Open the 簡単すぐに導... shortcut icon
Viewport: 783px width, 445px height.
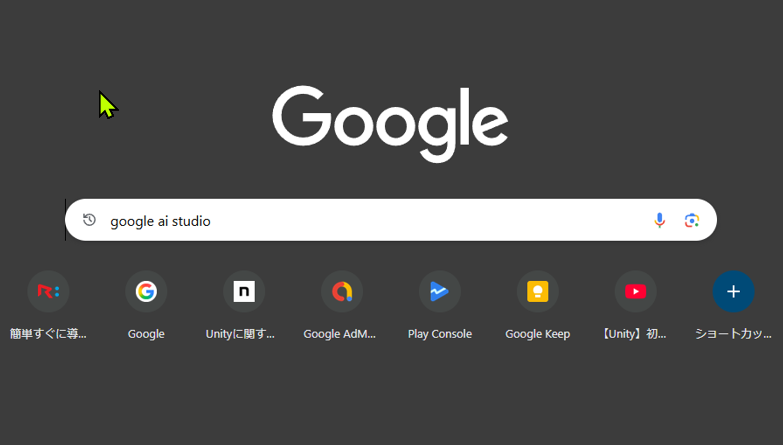click(x=48, y=291)
